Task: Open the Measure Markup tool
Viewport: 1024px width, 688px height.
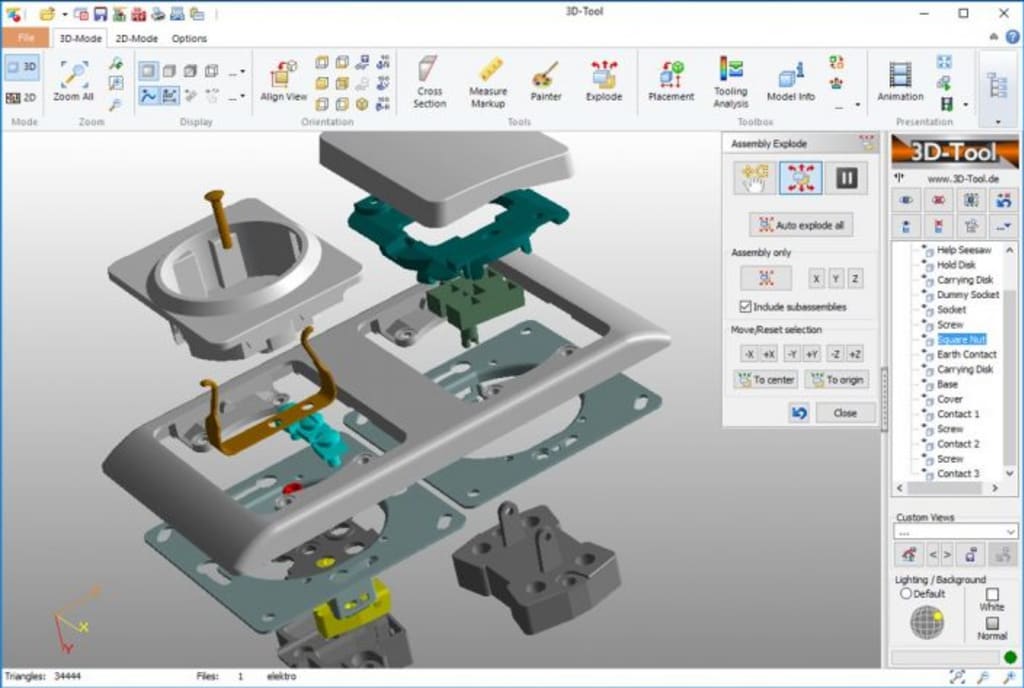Action: click(489, 82)
